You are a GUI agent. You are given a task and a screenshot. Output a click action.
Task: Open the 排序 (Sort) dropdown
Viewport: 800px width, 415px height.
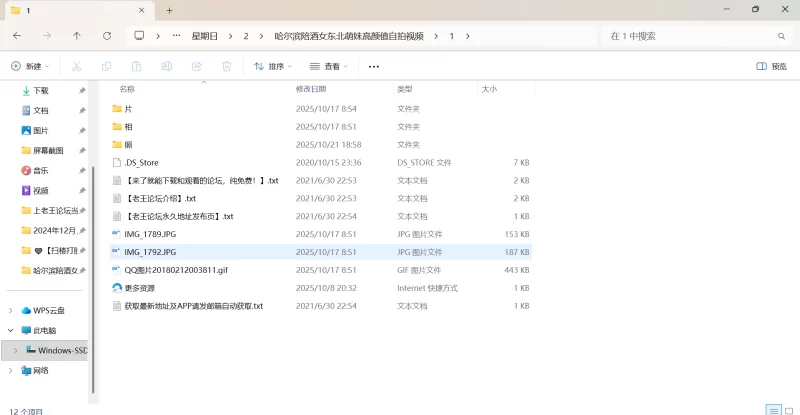(273, 66)
